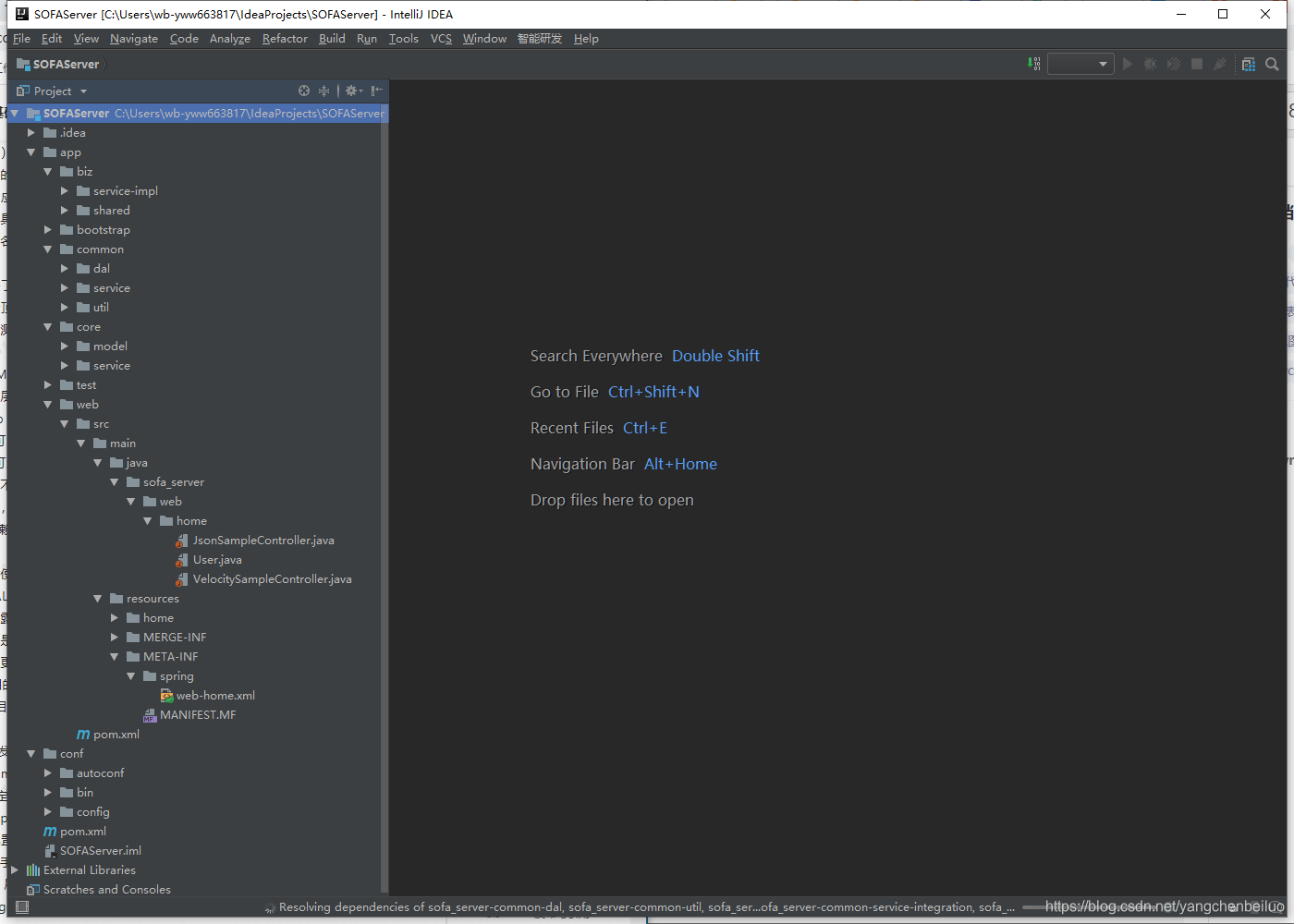Expand the service-impl folder
This screenshot has width=1294, height=924.
pos(64,191)
